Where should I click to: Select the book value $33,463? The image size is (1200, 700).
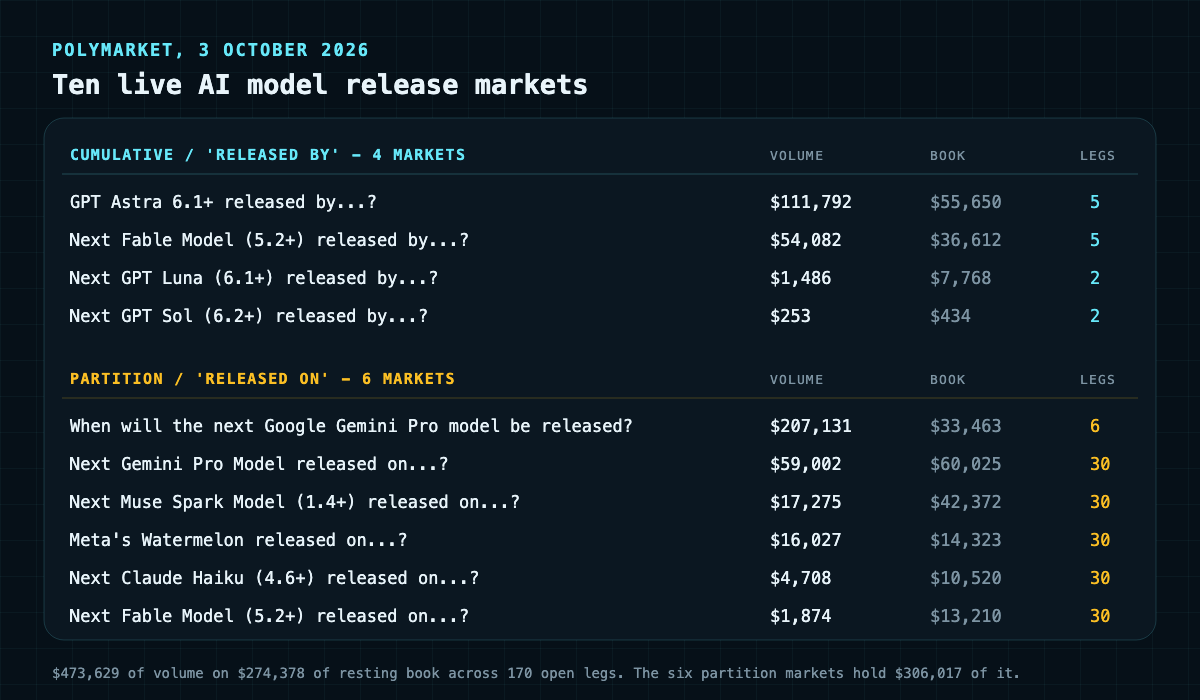point(966,426)
